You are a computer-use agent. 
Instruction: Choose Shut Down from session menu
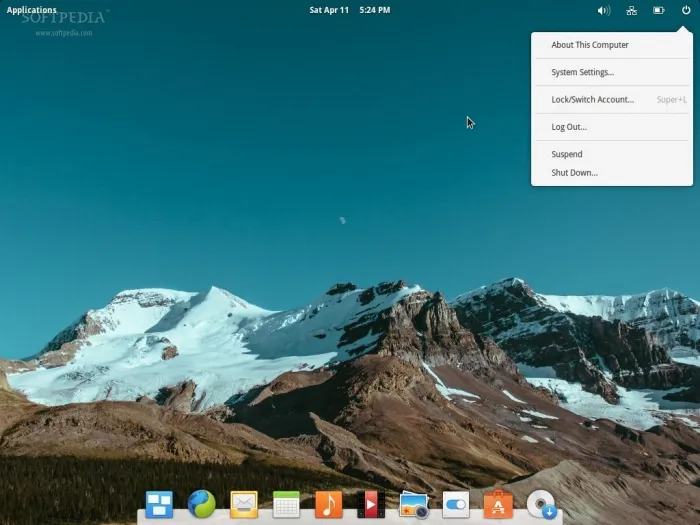pyautogui.click(x=575, y=173)
